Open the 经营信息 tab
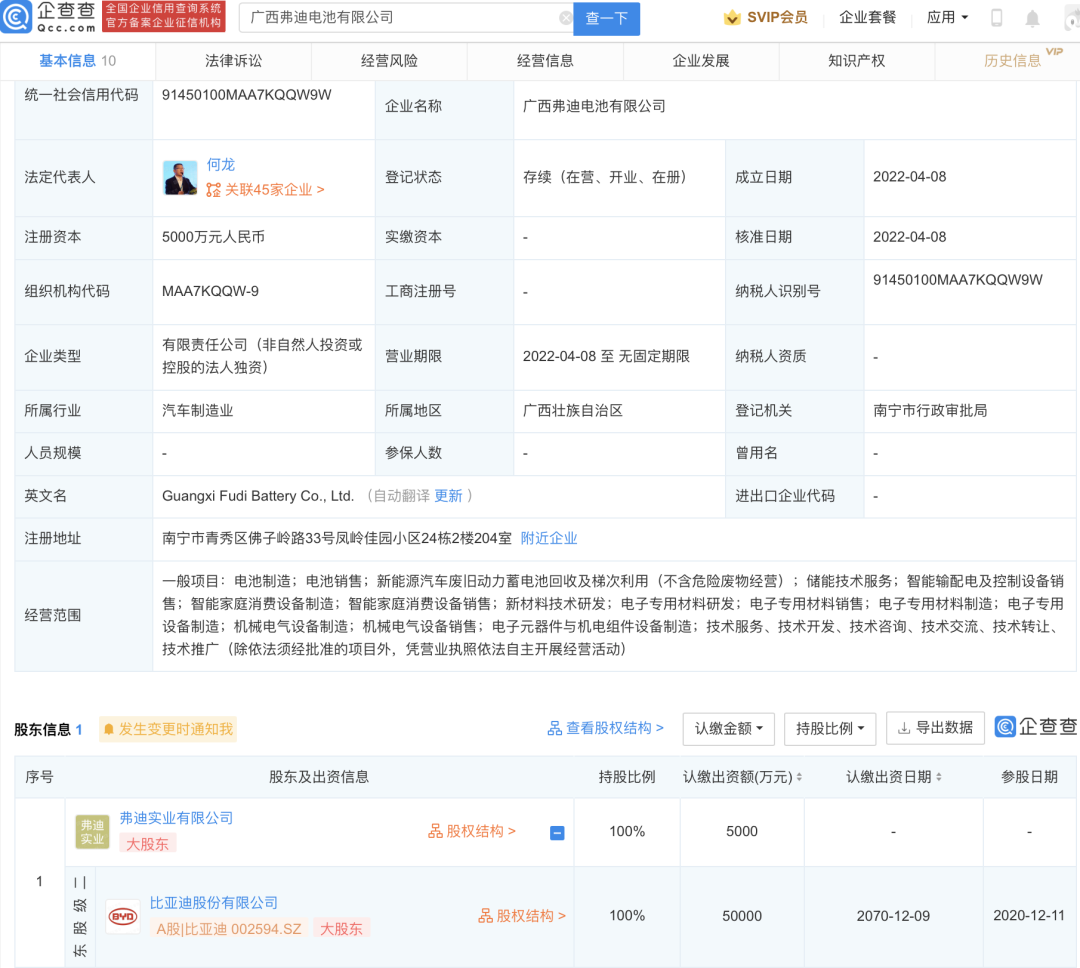 (545, 61)
